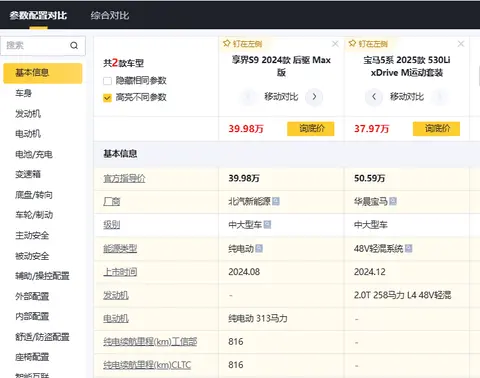Click the 纯电动 313马力 cell

(258, 319)
